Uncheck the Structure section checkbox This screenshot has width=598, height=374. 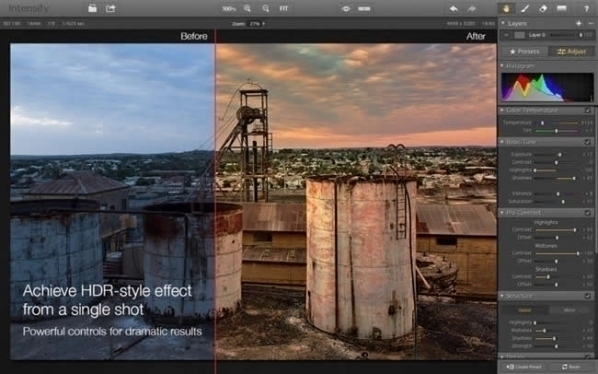tap(588, 296)
